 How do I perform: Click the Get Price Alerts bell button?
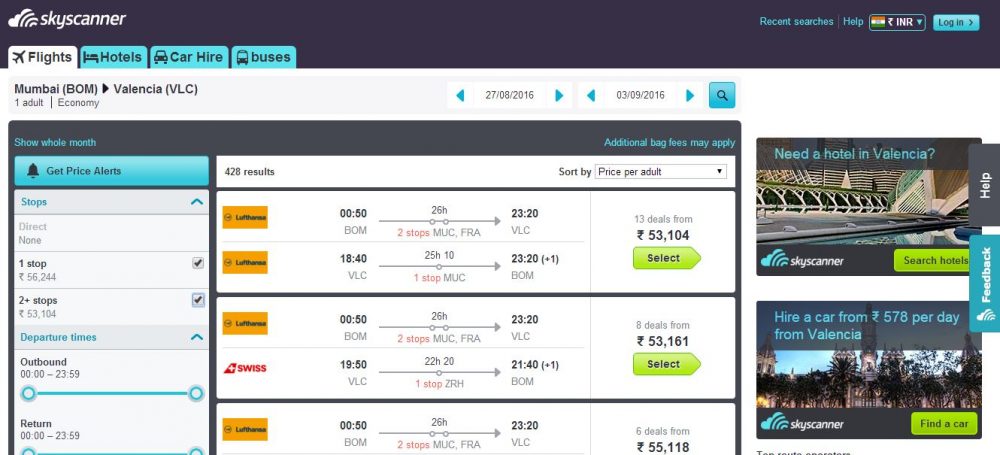point(111,171)
